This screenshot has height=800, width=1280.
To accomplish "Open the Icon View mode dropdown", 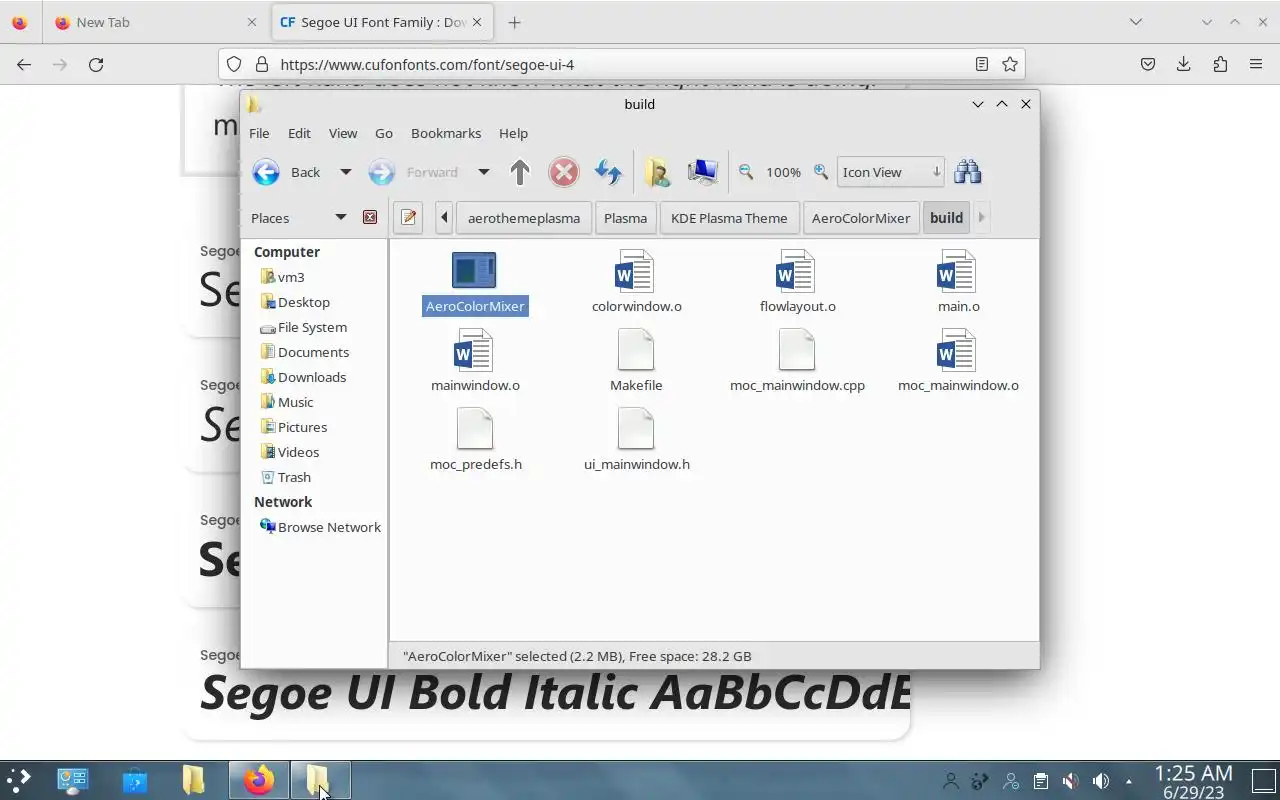I will pos(890,172).
